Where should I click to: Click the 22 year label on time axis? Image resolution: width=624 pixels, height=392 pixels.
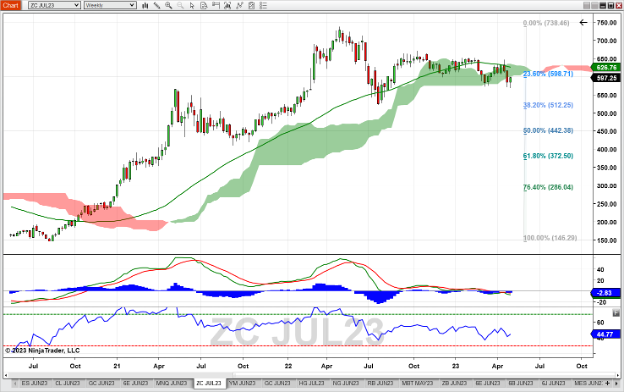click(x=289, y=366)
